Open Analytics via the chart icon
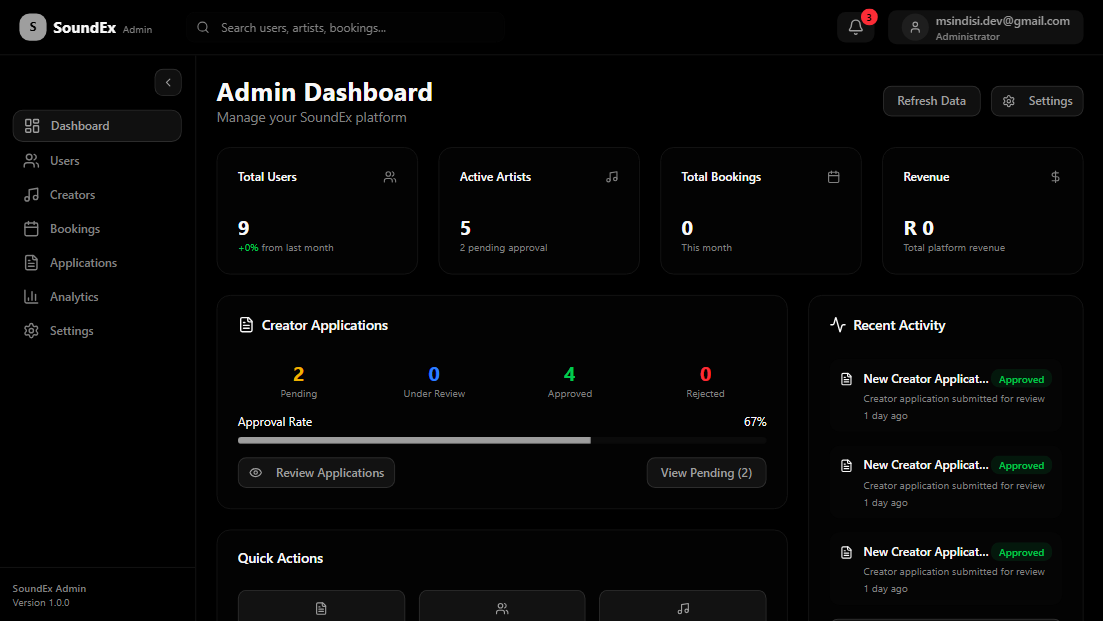 tap(31, 296)
